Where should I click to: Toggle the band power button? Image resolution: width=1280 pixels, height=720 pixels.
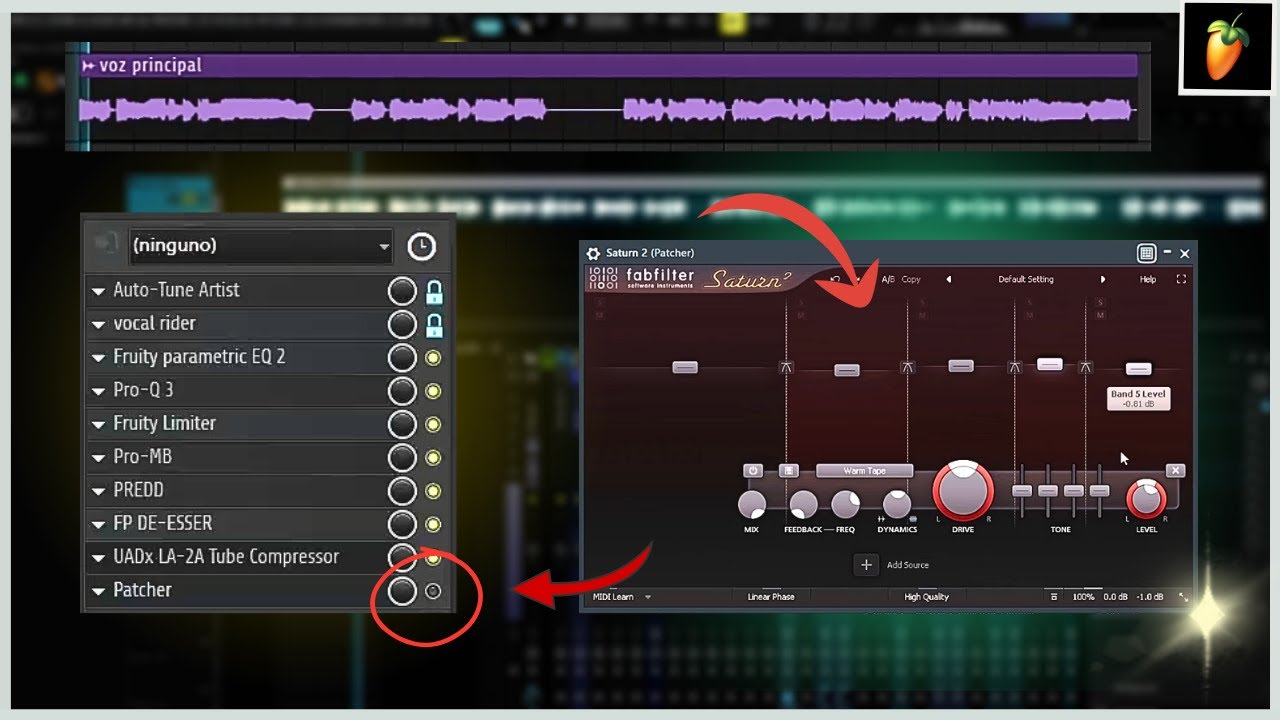(x=753, y=470)
